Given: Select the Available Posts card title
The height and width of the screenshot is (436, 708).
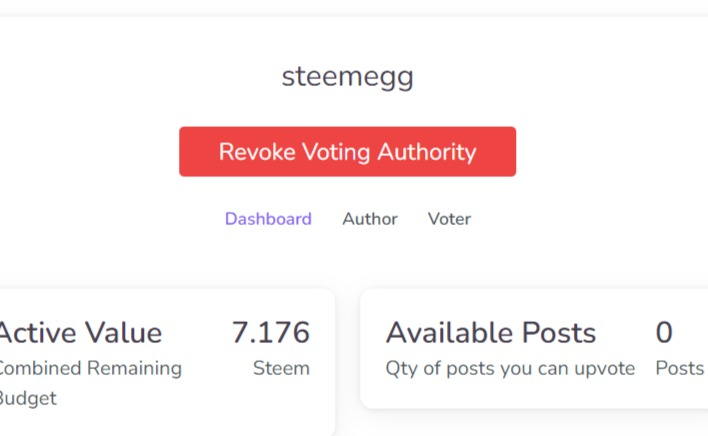Looking at the screenshot, I should point(491,333).
